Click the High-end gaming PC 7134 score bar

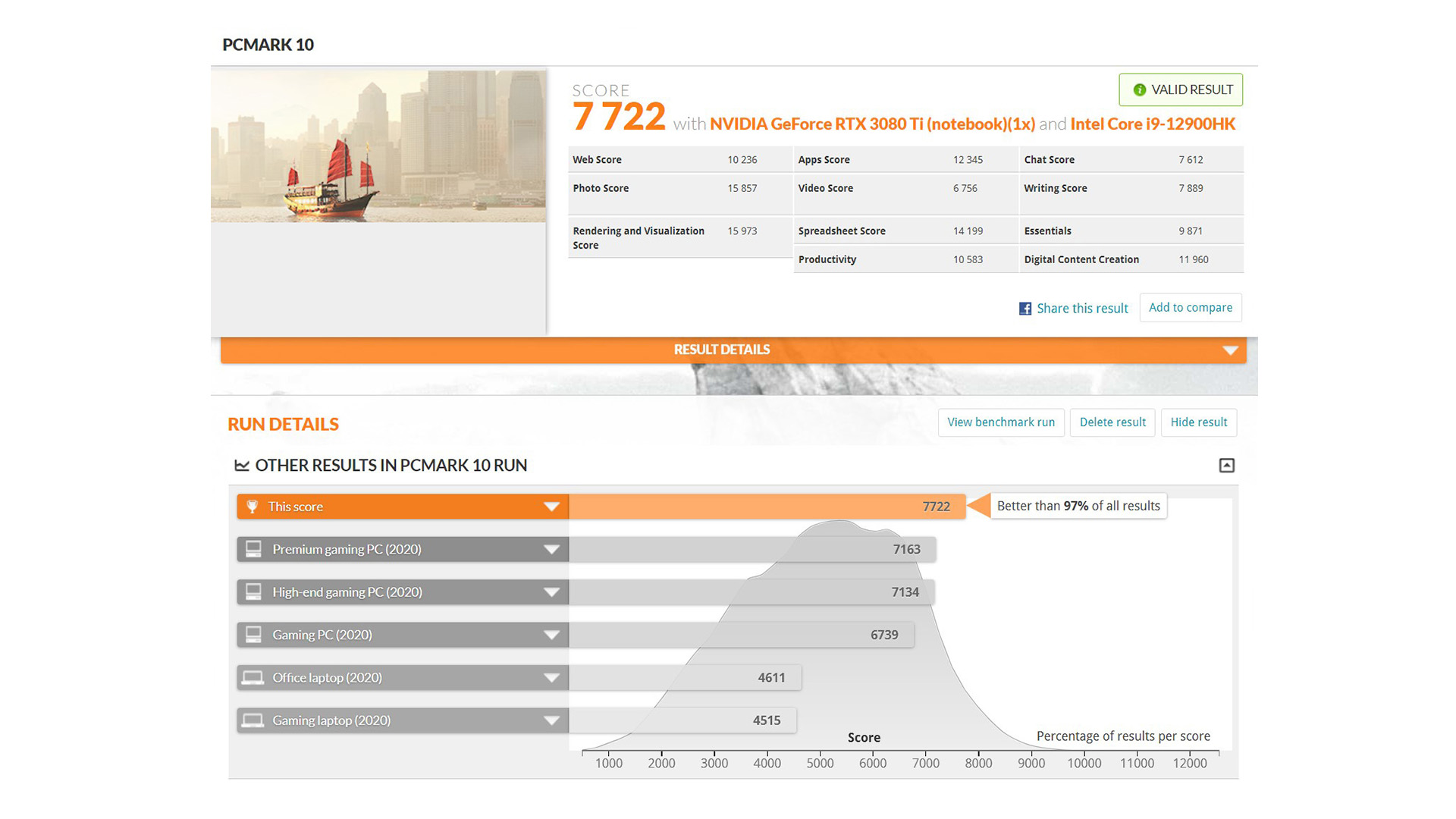point(752,592)
